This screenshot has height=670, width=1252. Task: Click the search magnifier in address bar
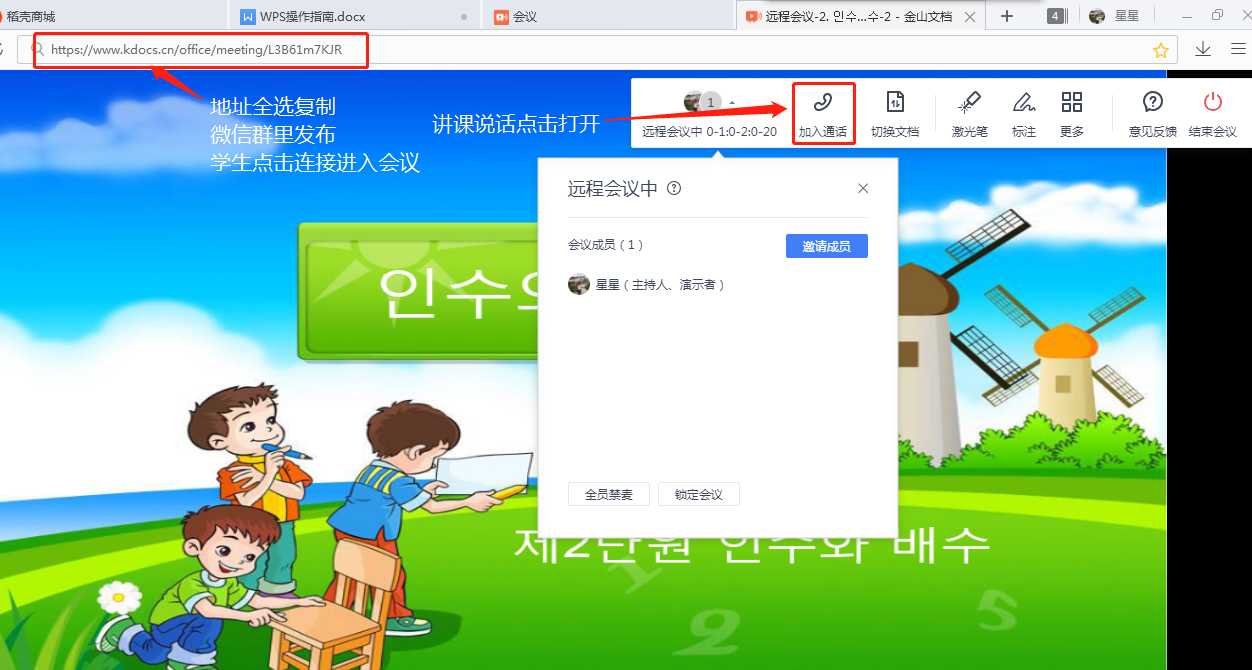click(x=38, y=49)
